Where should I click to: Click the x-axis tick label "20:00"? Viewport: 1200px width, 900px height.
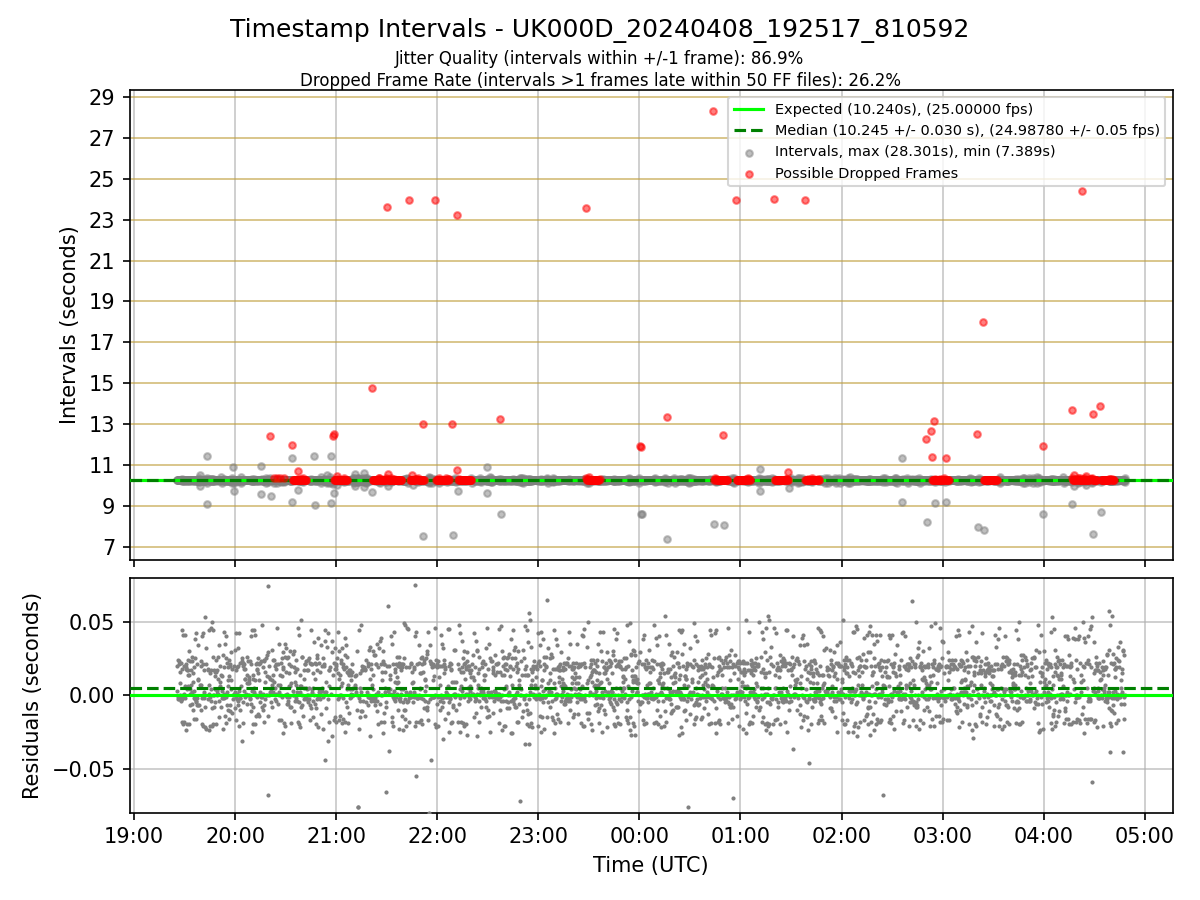235,835
